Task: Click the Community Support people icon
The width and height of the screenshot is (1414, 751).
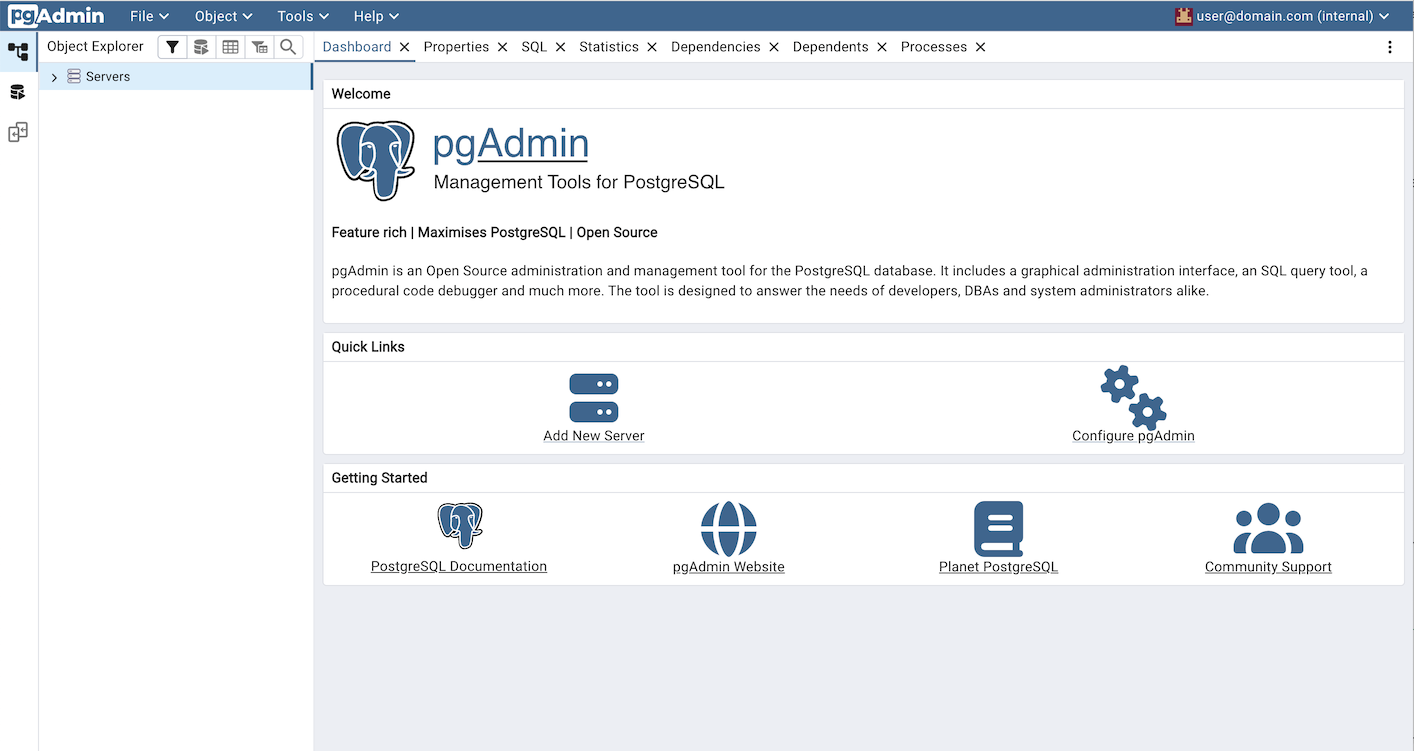Action: (1268, 528)
